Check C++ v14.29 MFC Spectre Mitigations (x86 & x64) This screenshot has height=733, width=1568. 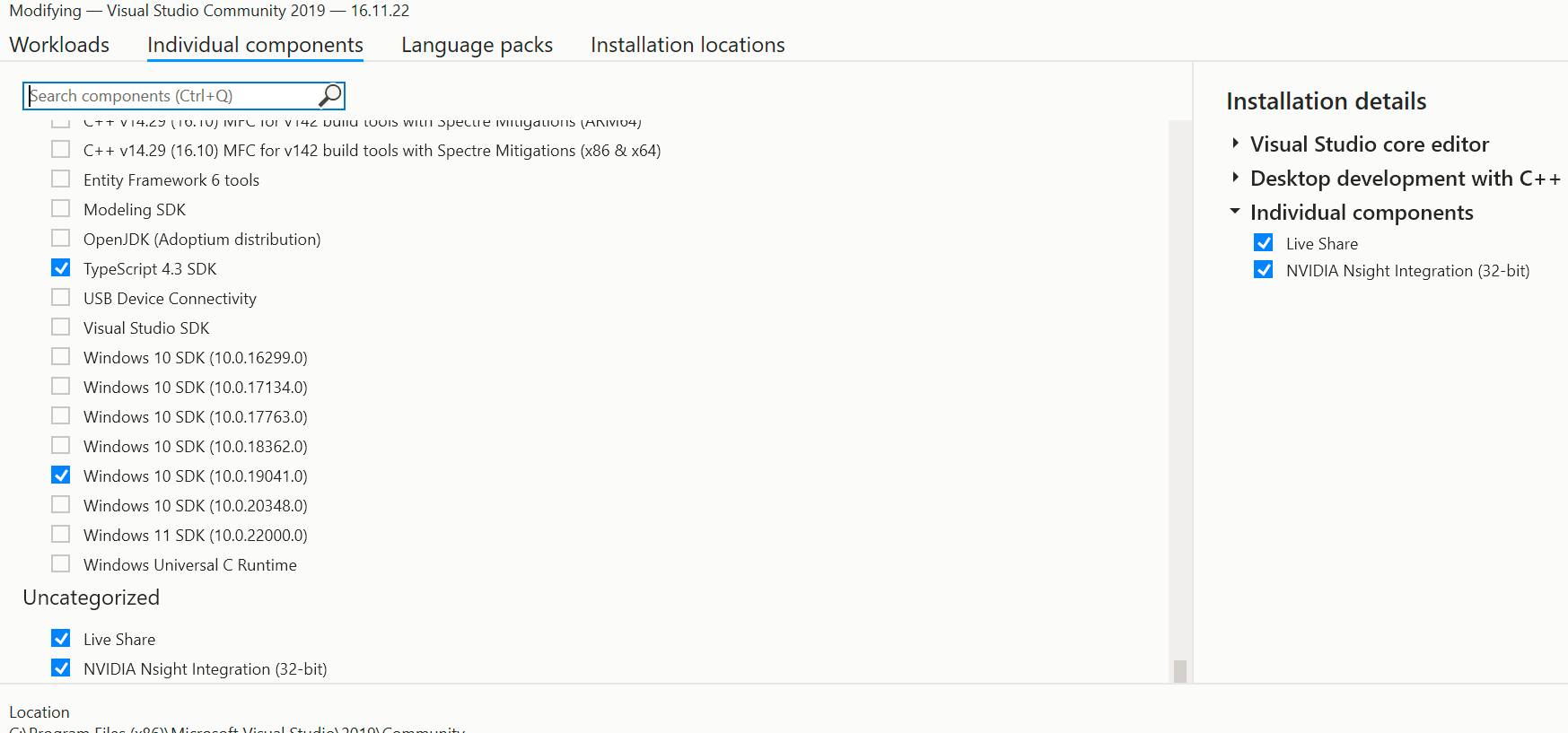[x=61, y=149]
